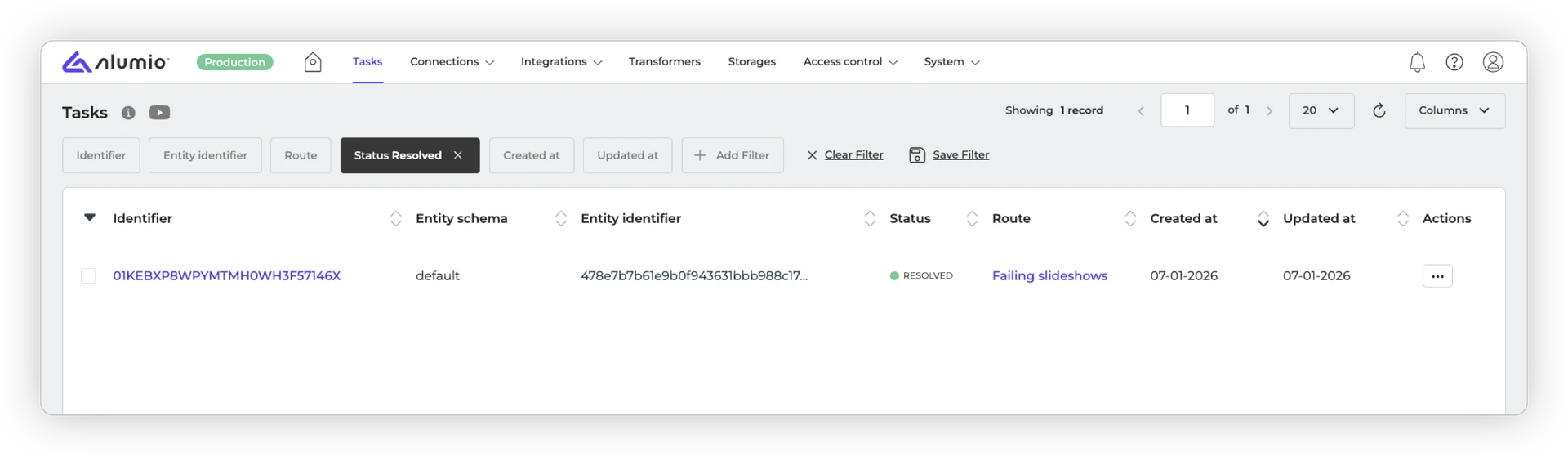Expand the Connections menu
Image resolution: width=1568 pixels, height=456 pixels.
click(452, 62)
